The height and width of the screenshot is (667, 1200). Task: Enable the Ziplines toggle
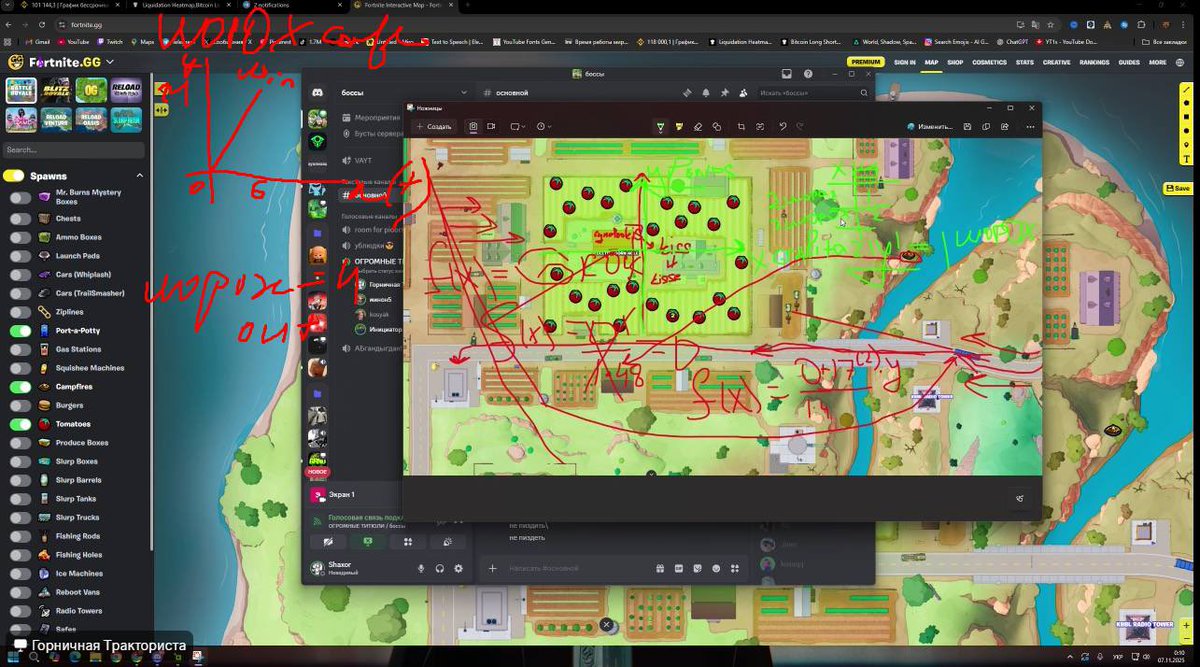click(20, 312)
